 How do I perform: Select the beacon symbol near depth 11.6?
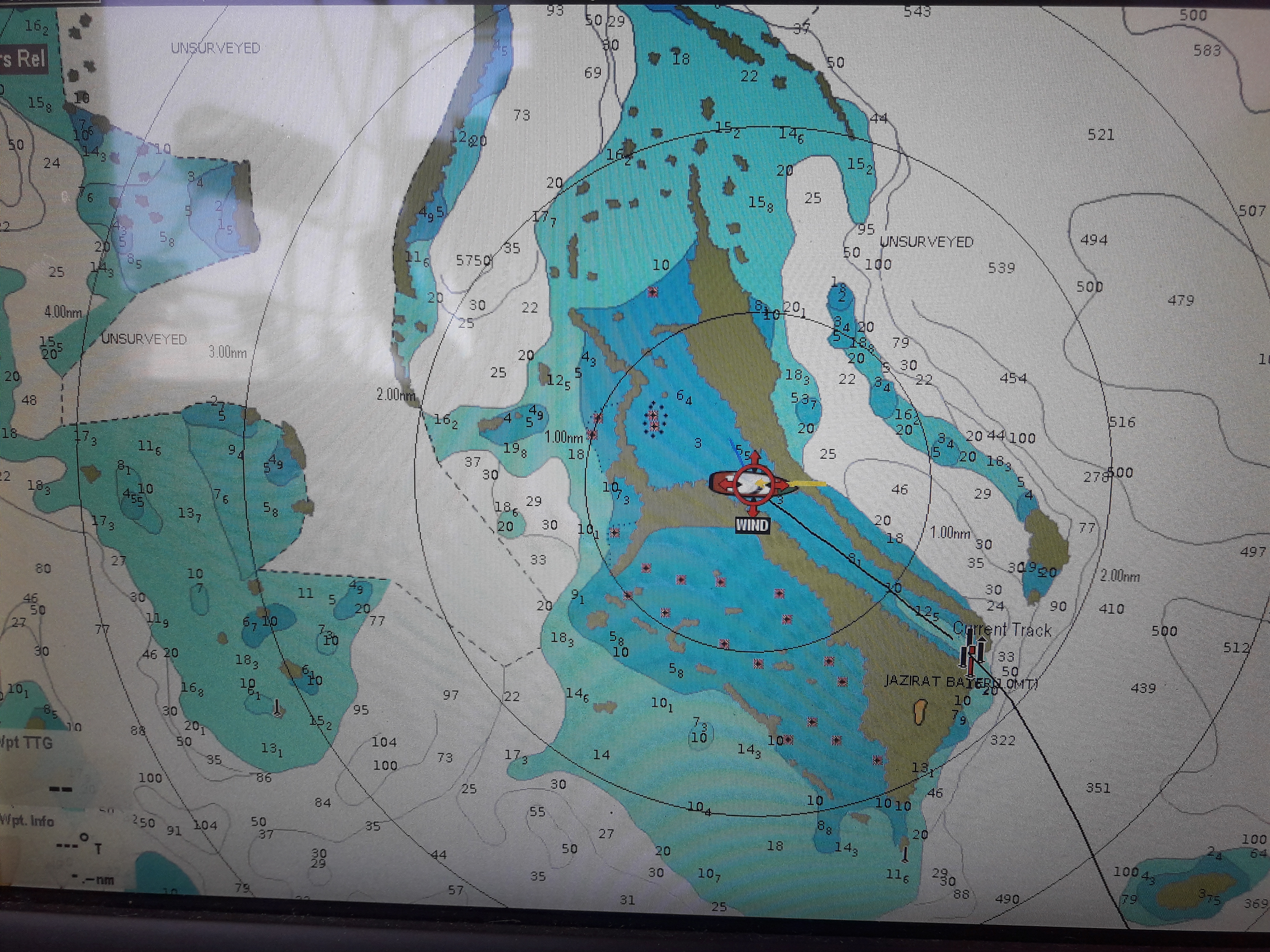pyautogui.click(x=905, y=854)
